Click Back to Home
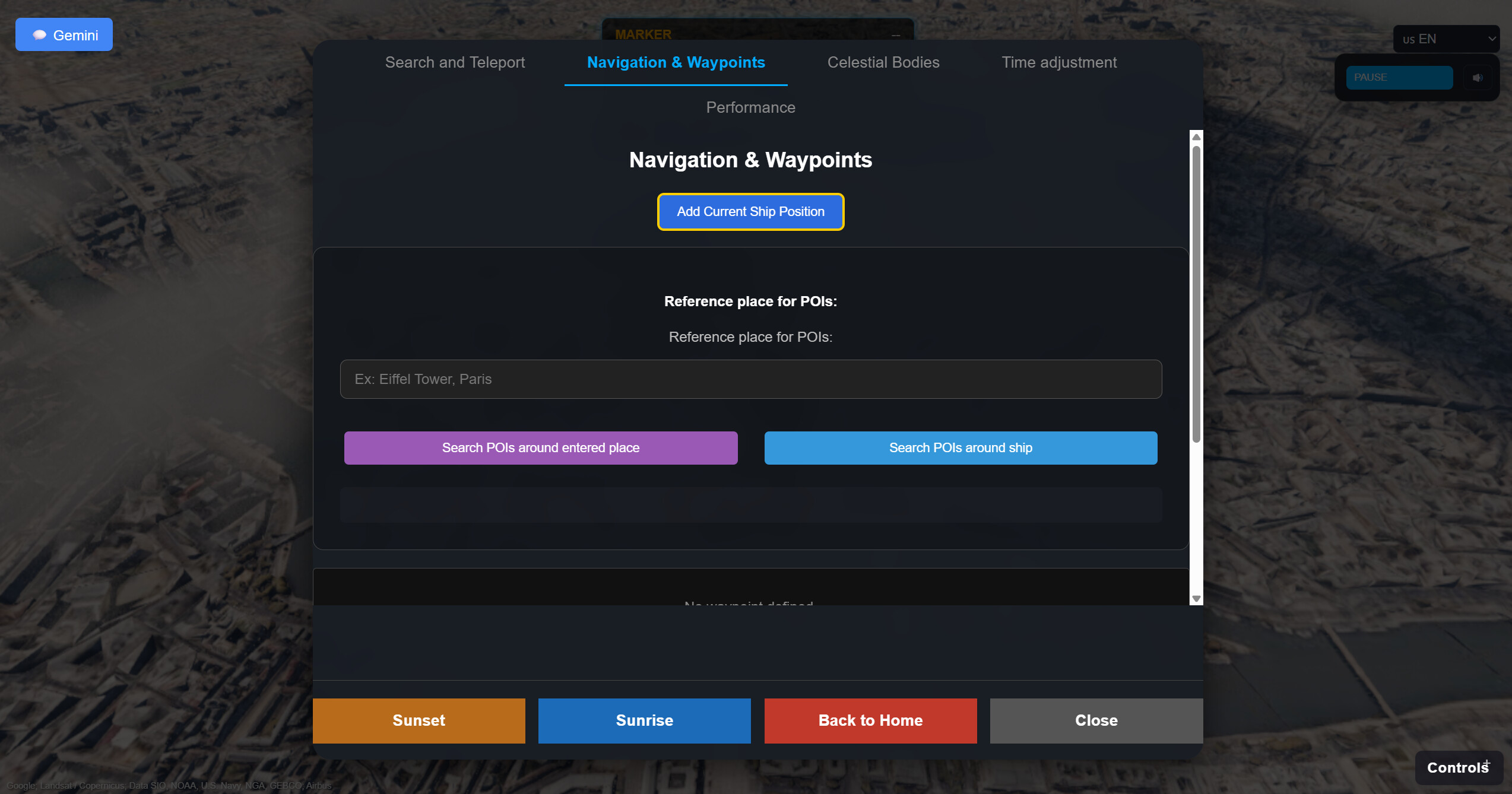This screenshot has height=794, width=1512. 870,720
